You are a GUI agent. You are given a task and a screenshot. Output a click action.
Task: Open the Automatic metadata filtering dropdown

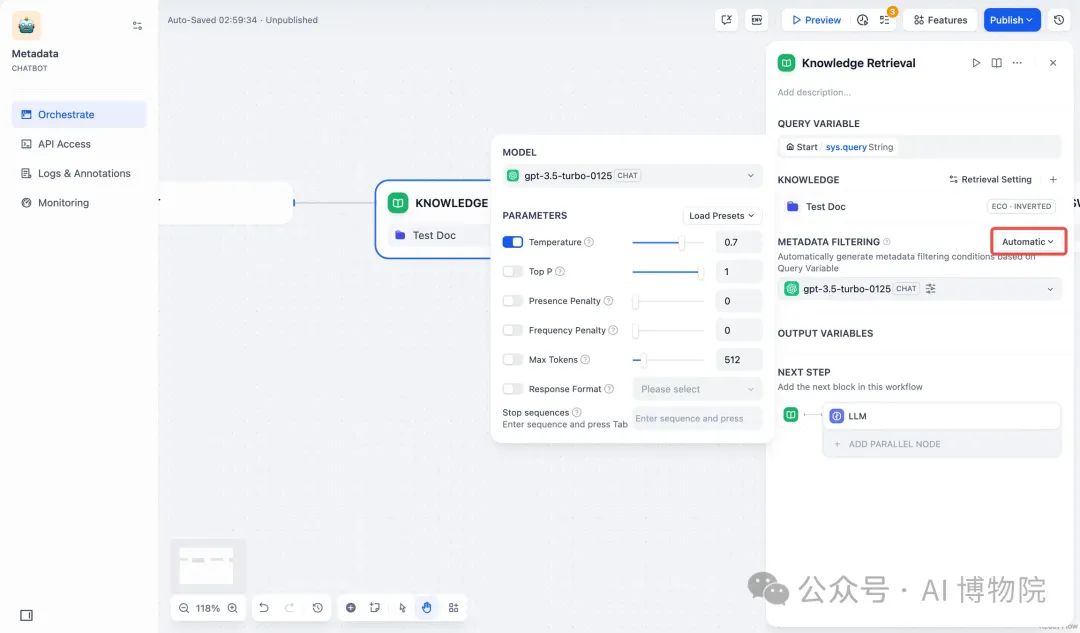coord(1028,242)
